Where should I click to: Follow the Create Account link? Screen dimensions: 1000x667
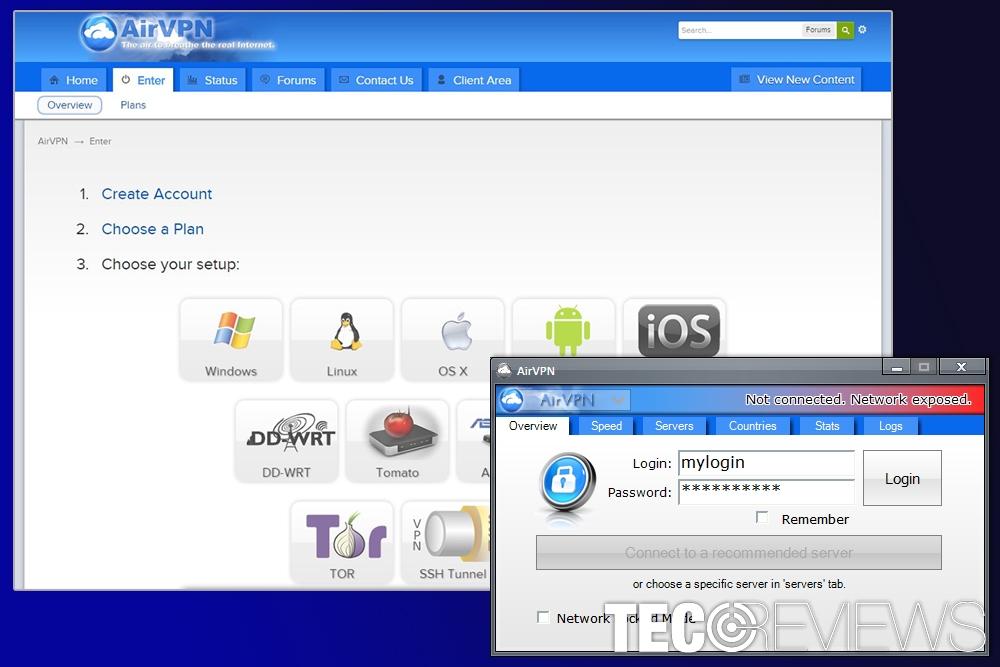[157, 194]
